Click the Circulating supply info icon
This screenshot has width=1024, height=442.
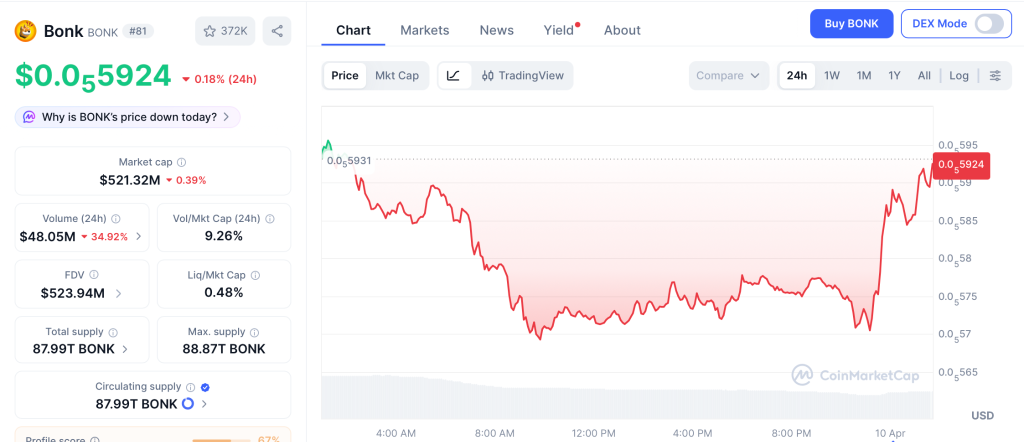pos(189,386)
